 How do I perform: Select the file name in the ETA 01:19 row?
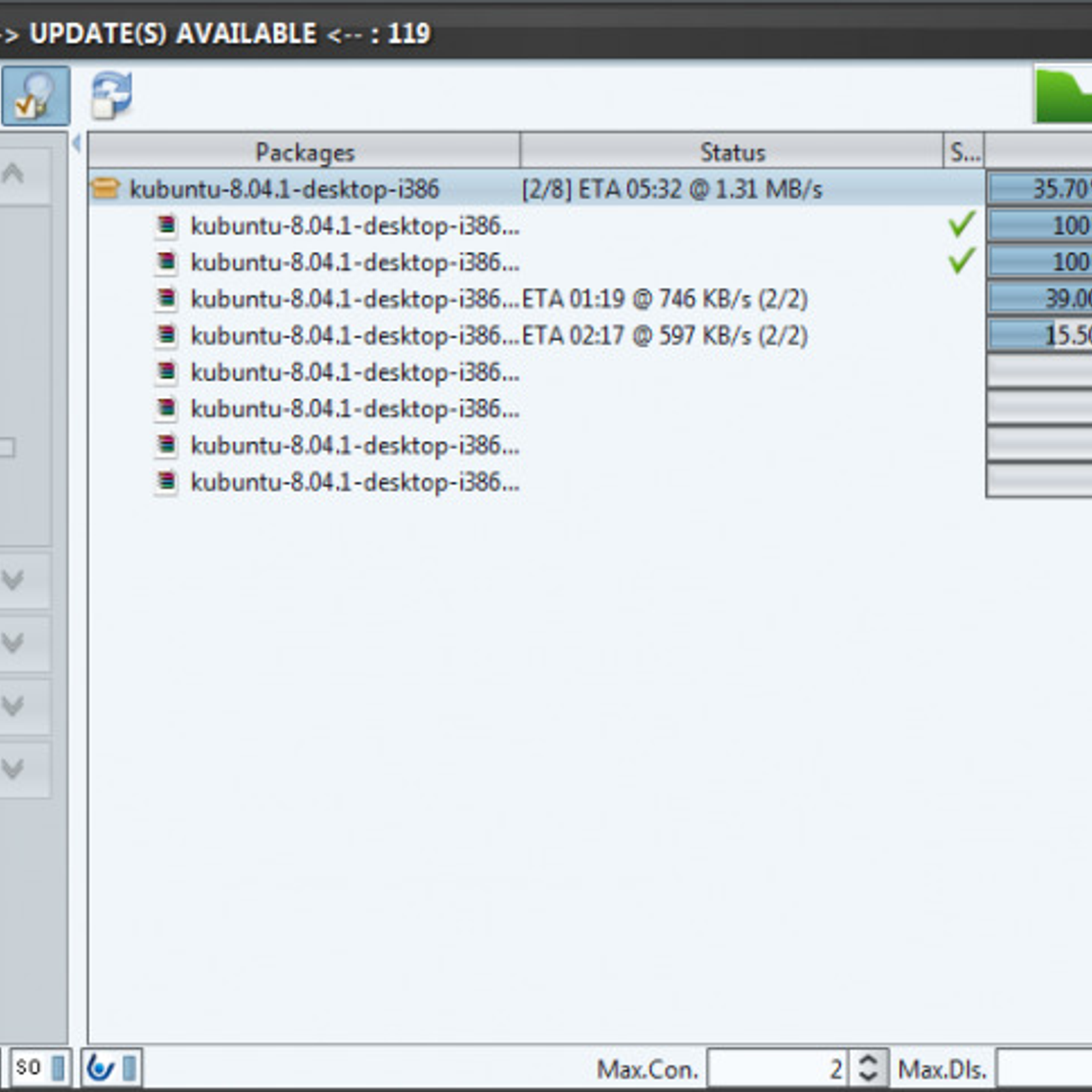point(355,299)
